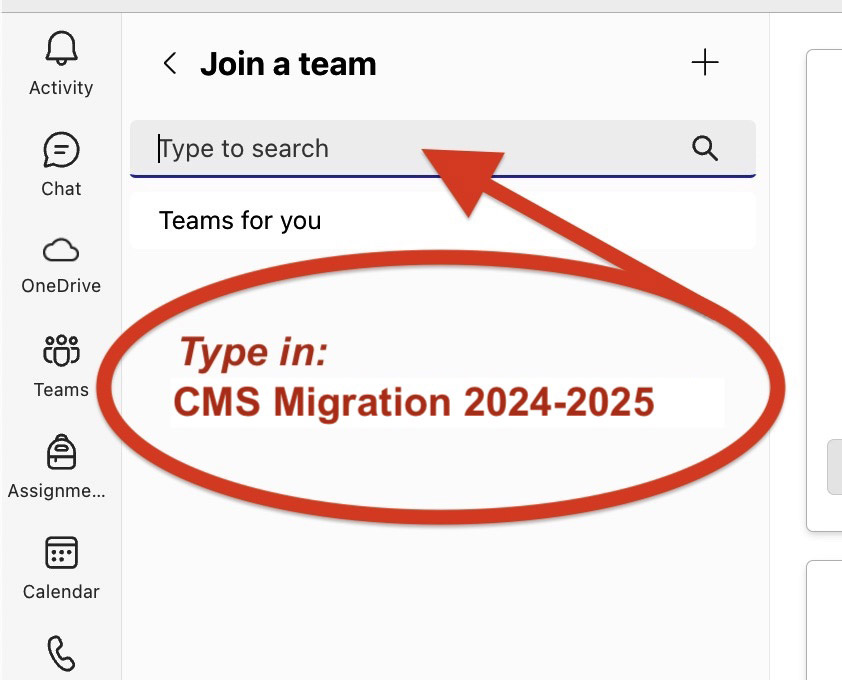The height and width of the screenshot is (680, 842).
Task: Open the partially visible team card on the right
Action: [828, 280]
